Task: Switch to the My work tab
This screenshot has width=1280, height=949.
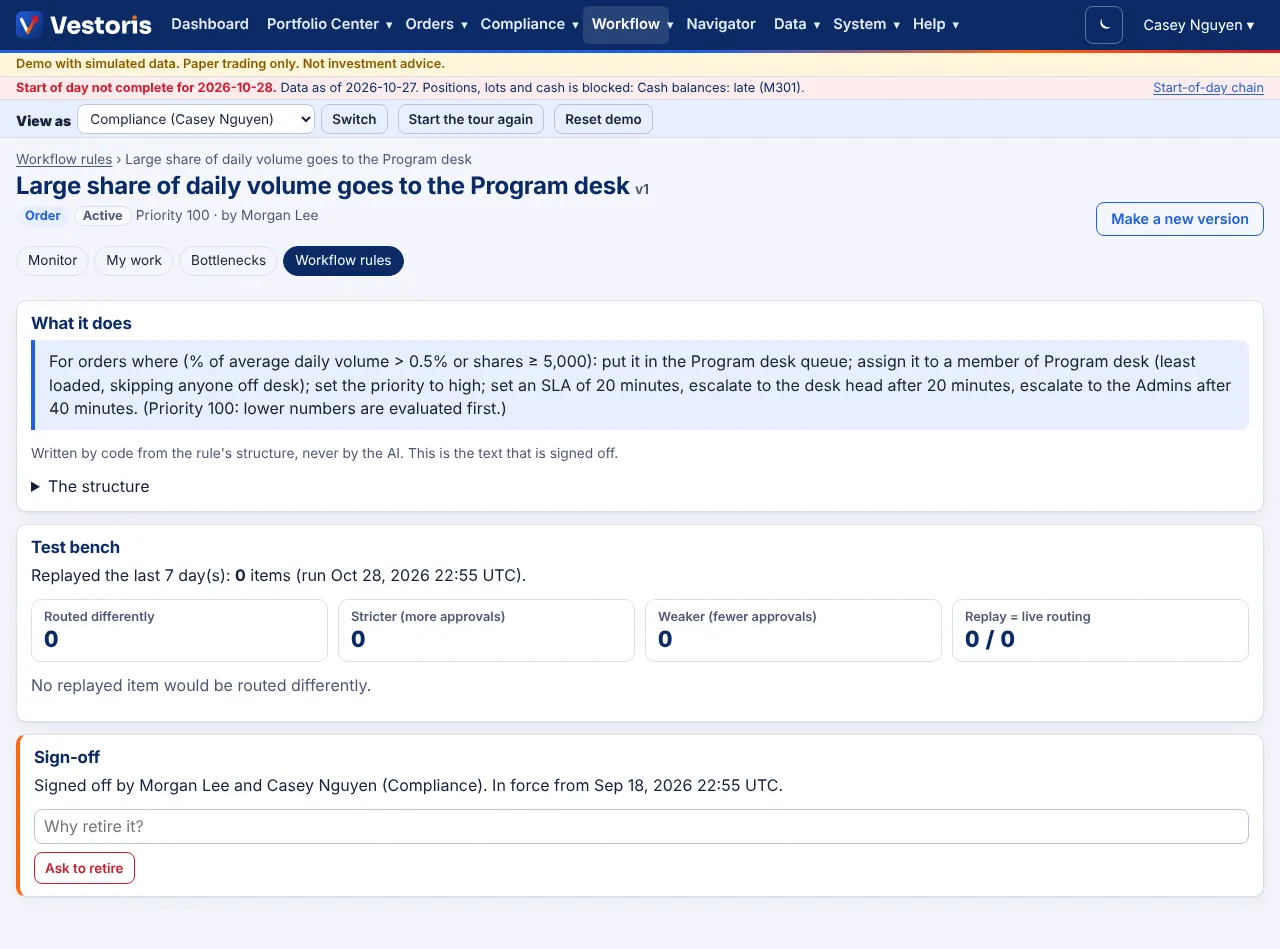Action: click(134, 260)
